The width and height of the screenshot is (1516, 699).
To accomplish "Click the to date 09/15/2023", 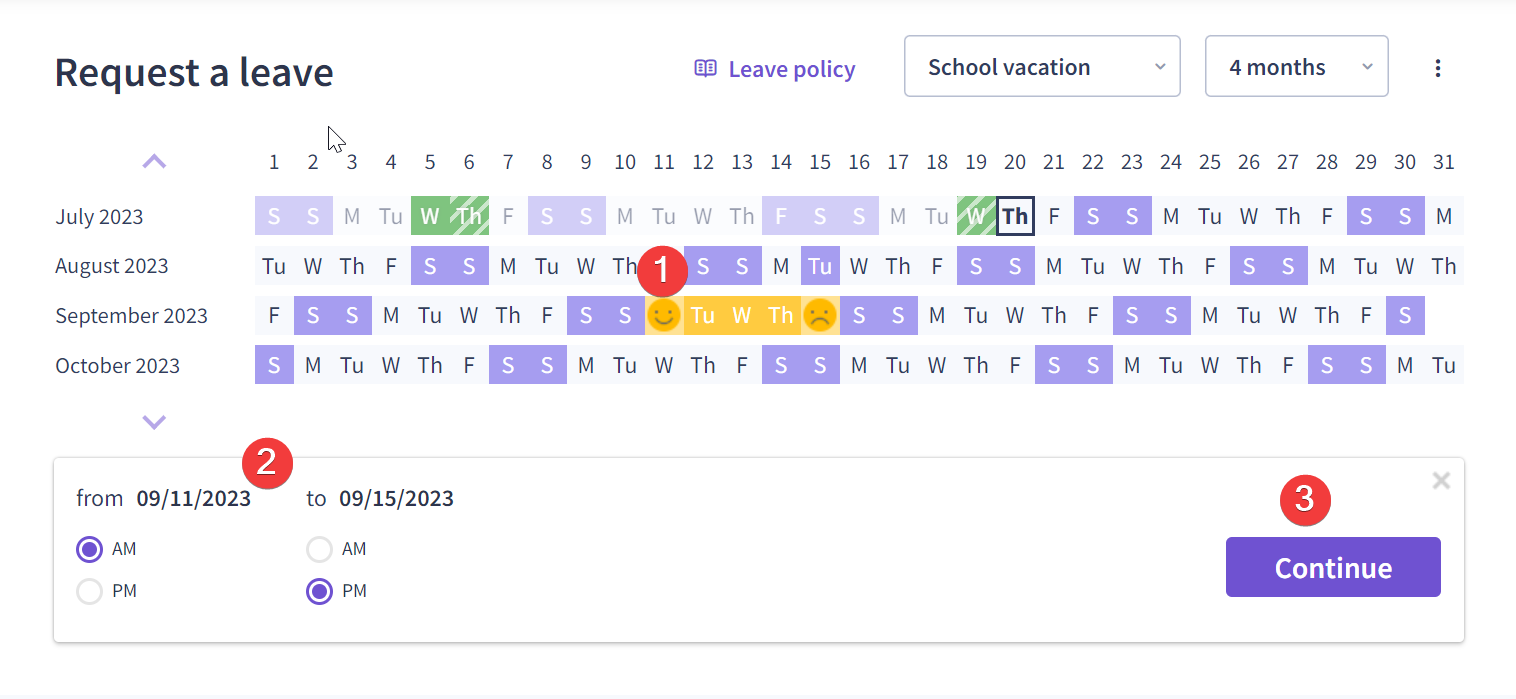I will coord(396,498).
